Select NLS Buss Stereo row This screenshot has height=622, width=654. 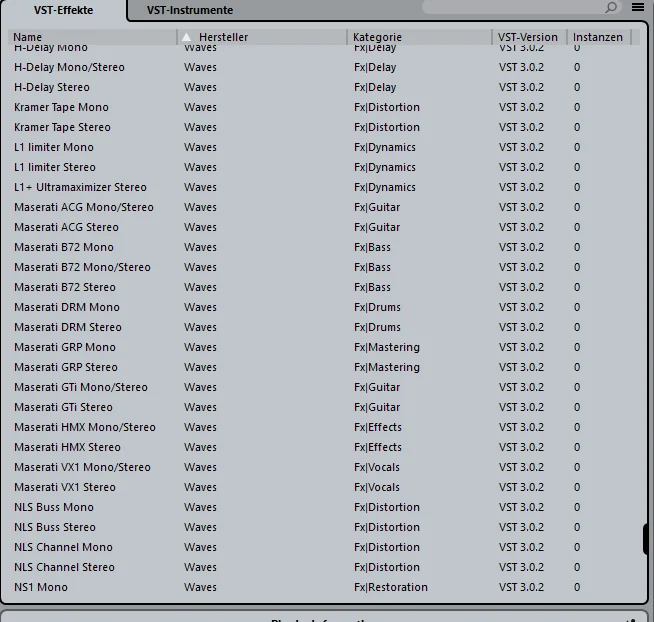(324, 528)
